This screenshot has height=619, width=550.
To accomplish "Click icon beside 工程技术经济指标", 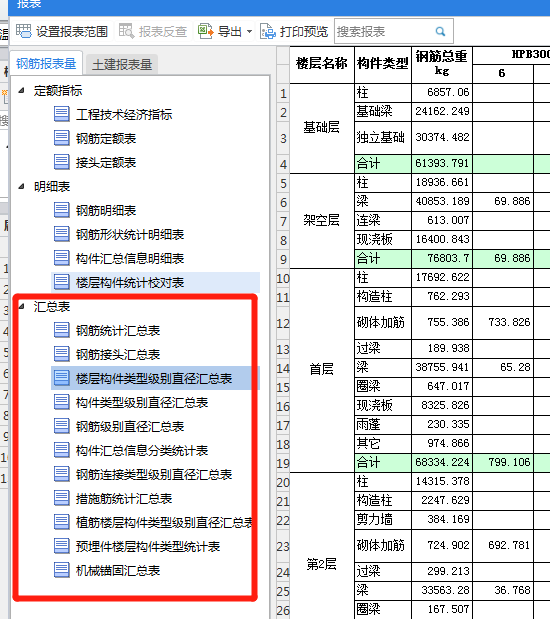I will [62, 114].
